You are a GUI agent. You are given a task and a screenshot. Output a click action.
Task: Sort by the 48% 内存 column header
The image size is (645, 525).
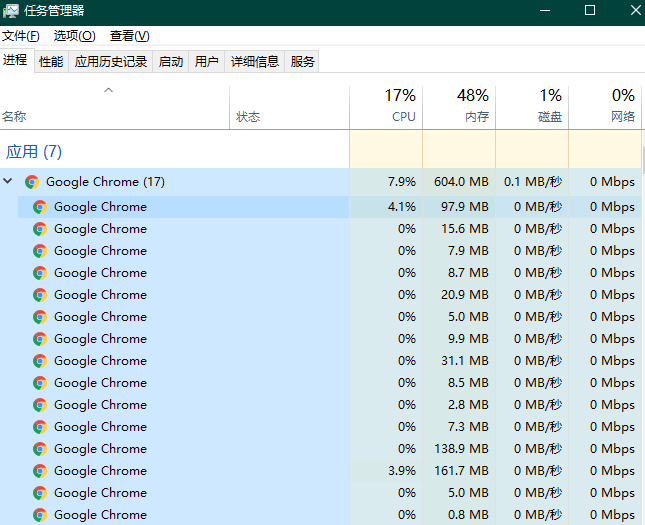coord(459,108)
